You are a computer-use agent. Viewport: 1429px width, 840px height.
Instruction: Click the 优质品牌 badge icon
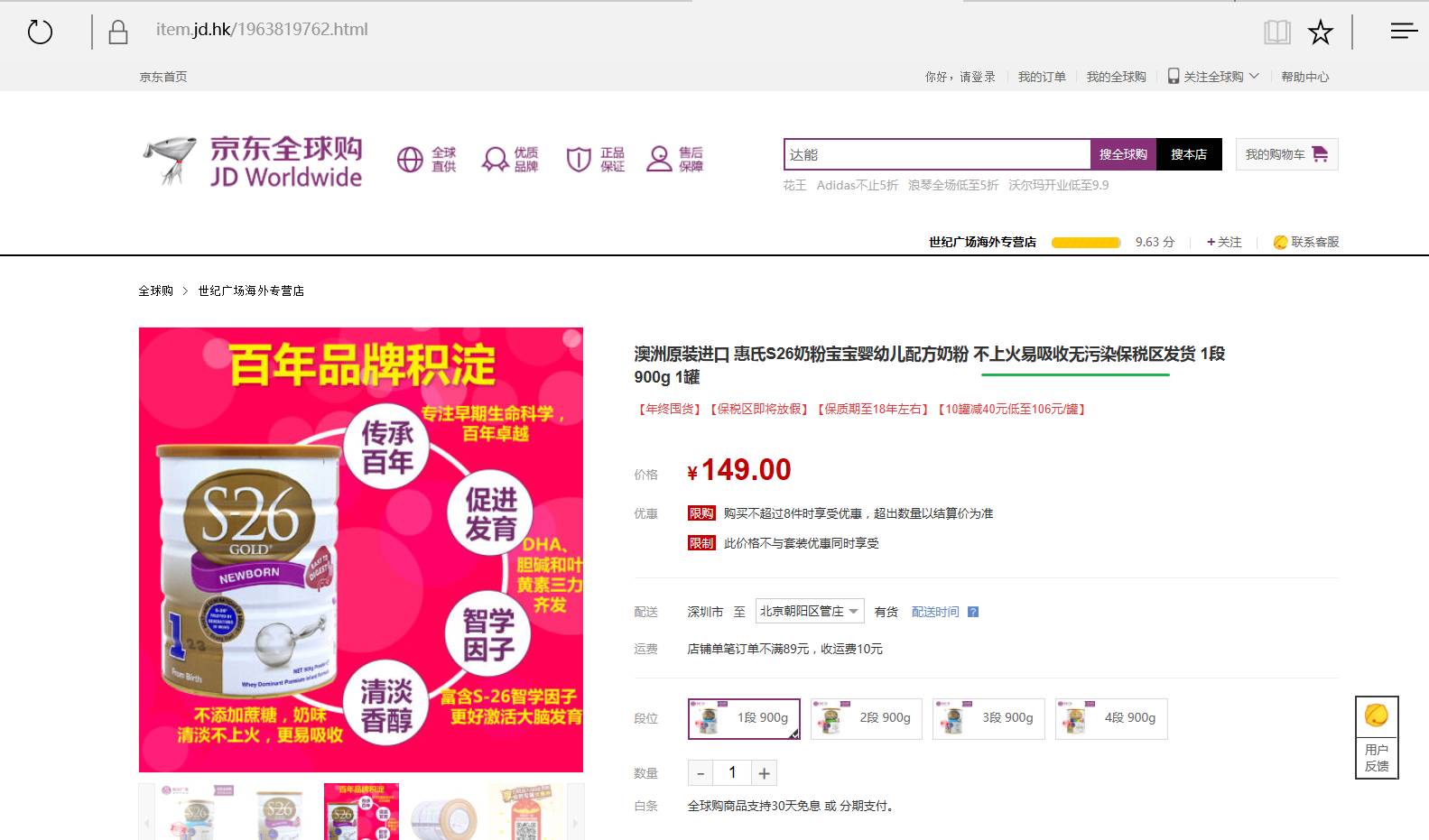click(x=495, y=160)
